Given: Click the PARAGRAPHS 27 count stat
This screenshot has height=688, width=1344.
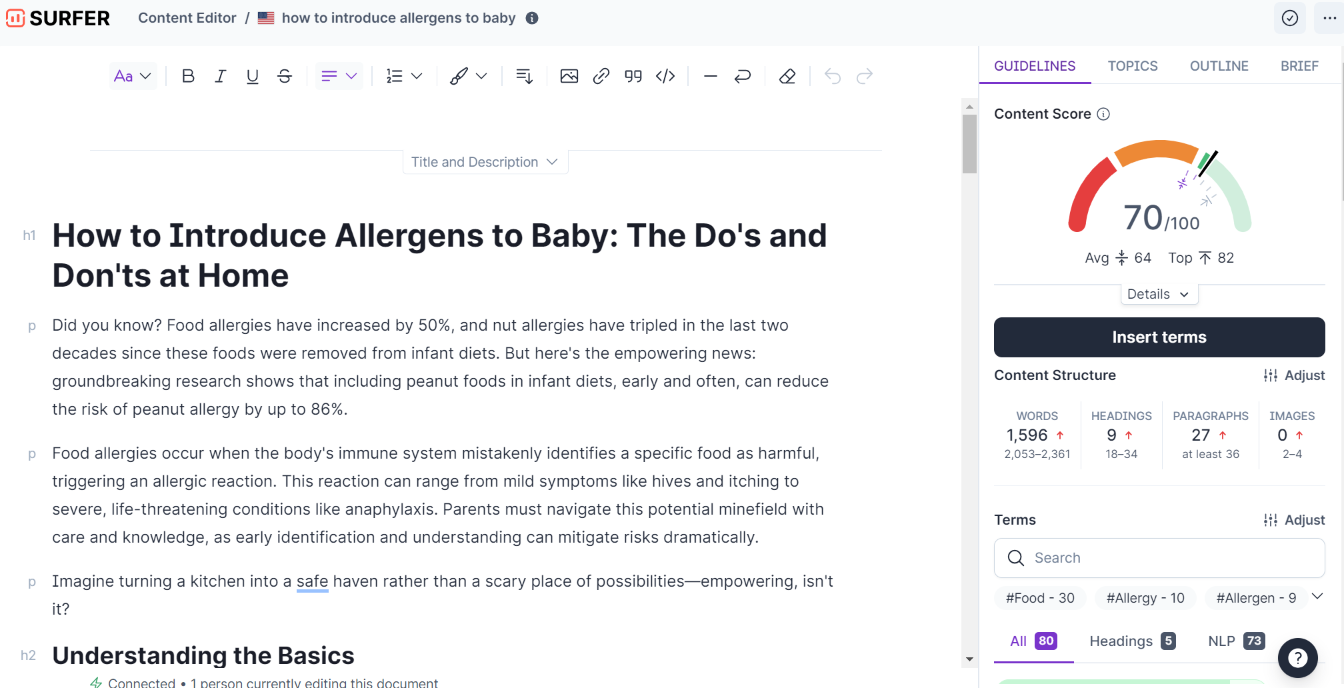Looking at the screenshot, I should [1210, 435].
